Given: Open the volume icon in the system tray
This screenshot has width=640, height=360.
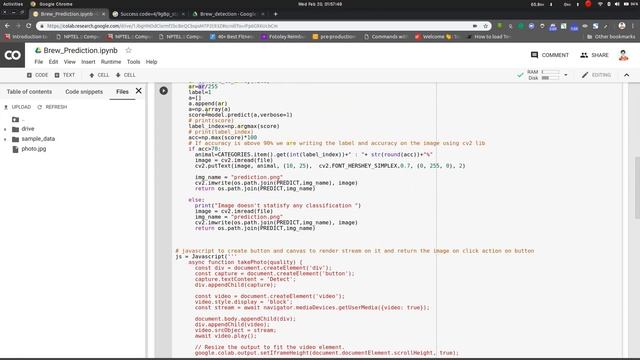Looking at the screenshot, I should [617, 4].
